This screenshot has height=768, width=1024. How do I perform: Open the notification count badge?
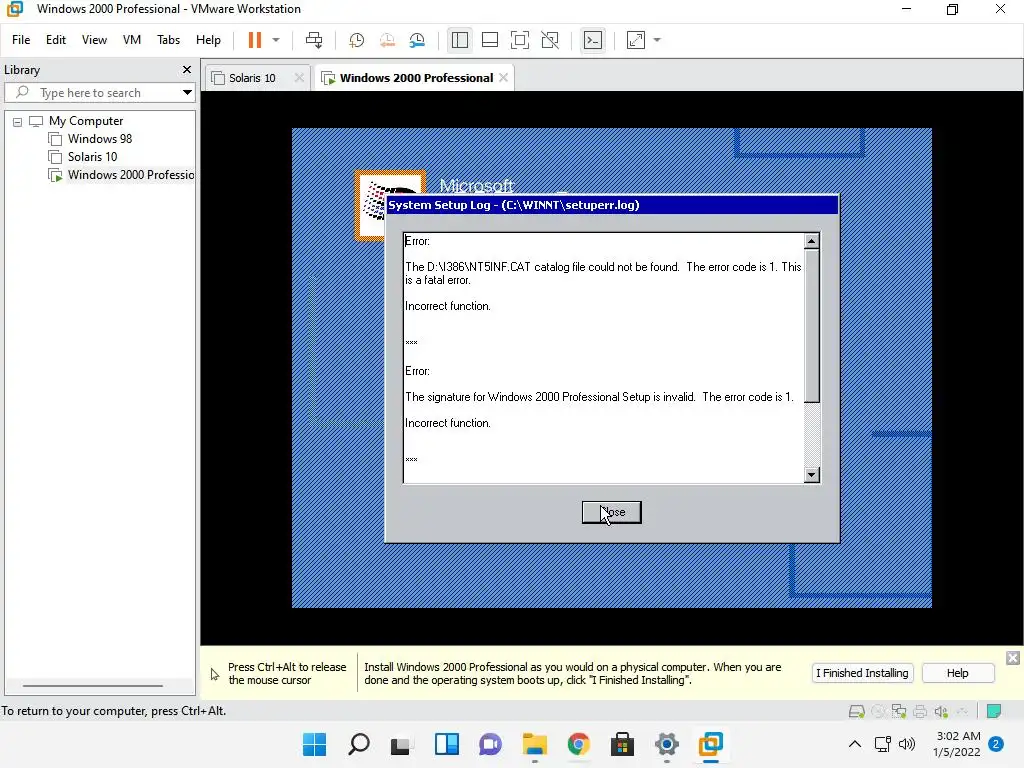pyautogui.click(x=996, y=744)
